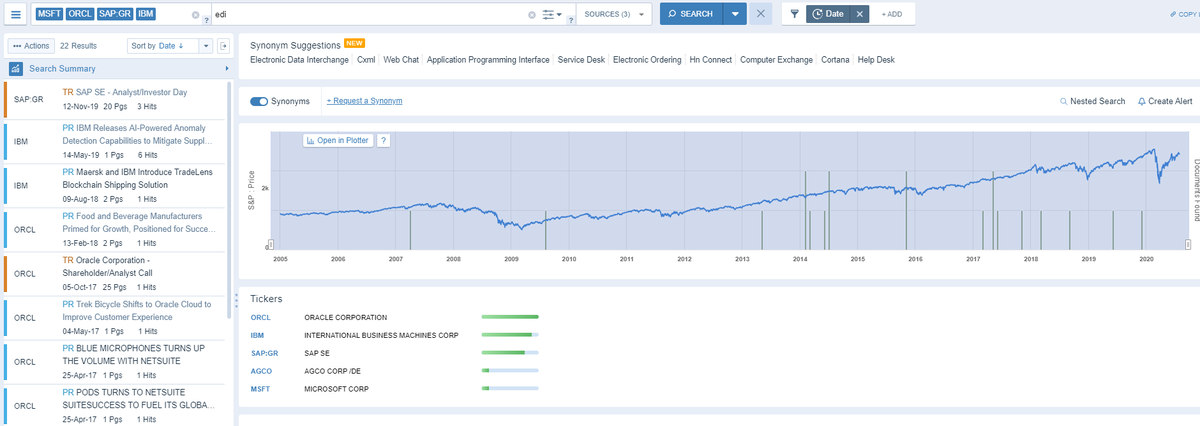Open the Actions menu

coord(31,46)
